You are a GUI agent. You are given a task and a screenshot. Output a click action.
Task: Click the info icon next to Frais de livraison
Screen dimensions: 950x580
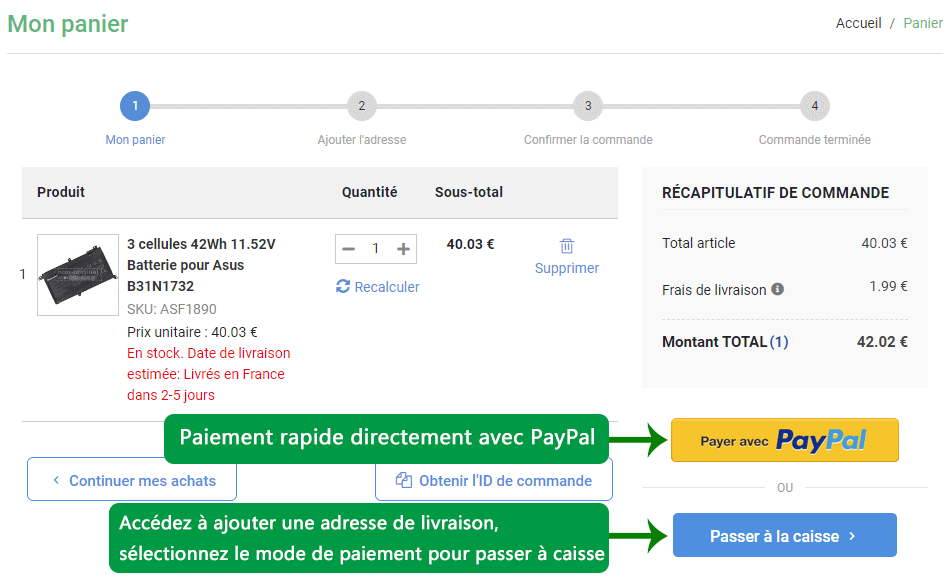coord(777,289)
